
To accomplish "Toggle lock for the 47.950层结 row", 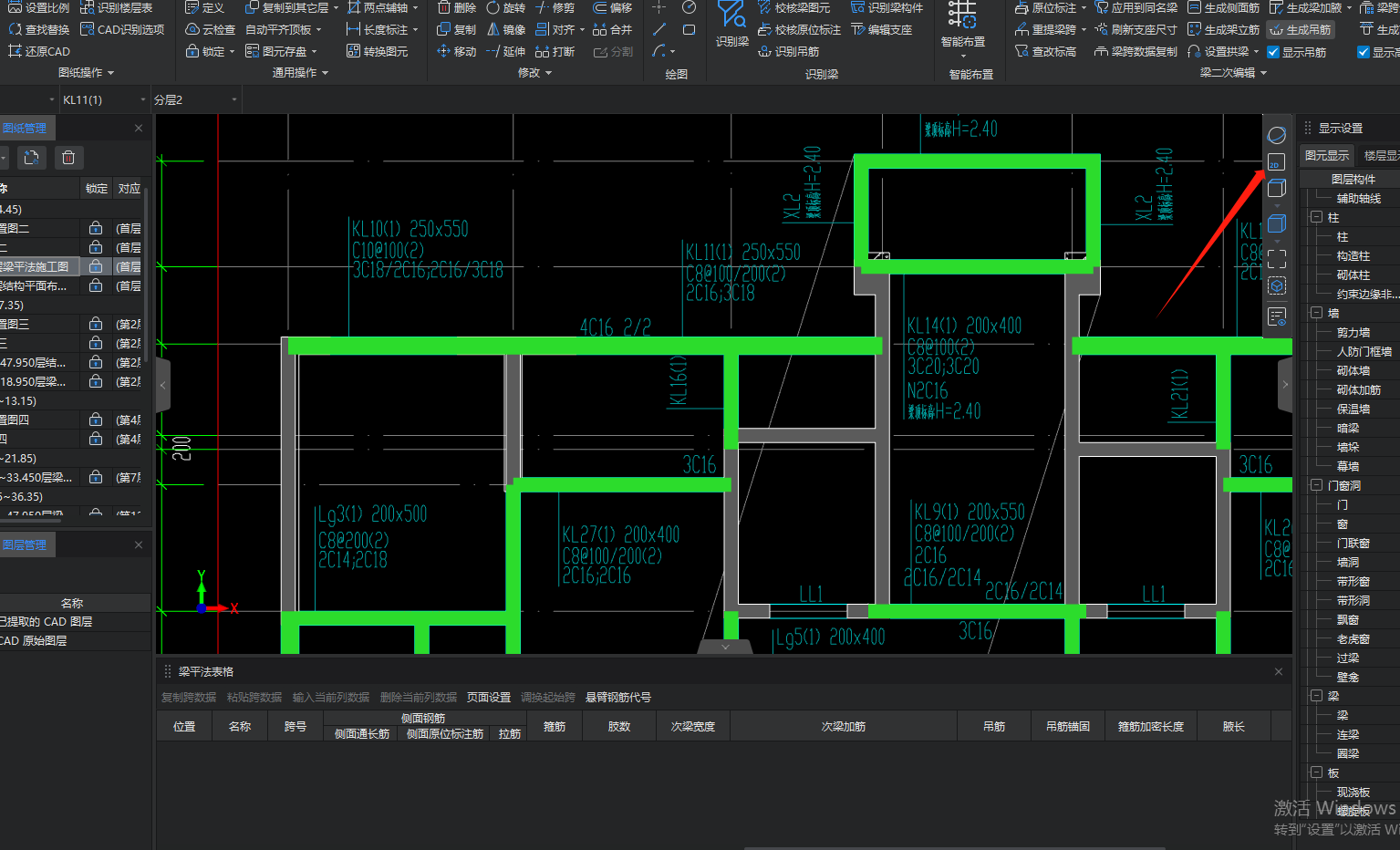I will [96, 362].
